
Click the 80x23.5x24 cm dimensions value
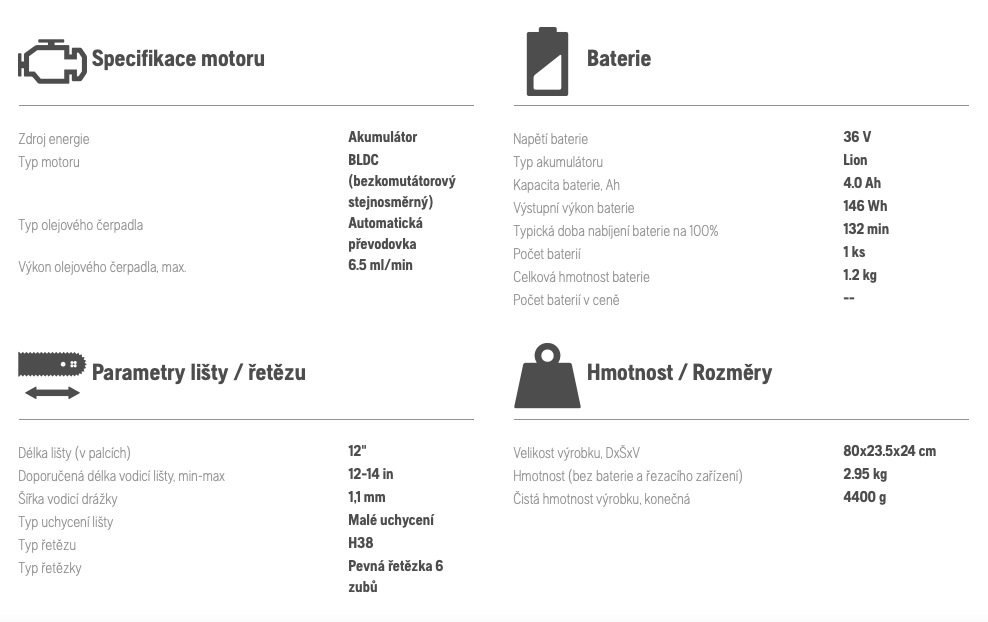(890, 451)
